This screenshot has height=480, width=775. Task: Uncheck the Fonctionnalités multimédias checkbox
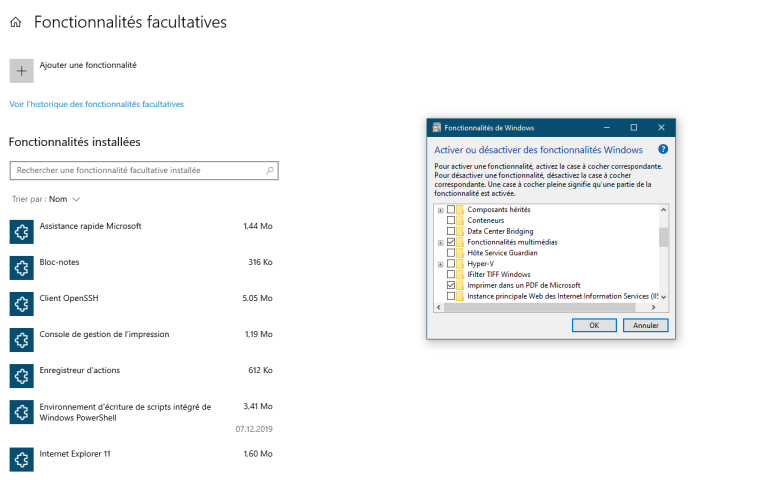[451, 242]
